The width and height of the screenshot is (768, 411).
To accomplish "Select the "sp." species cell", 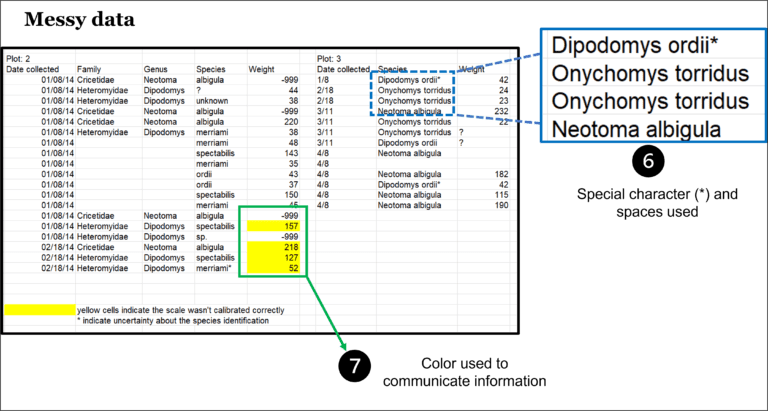I will [x=202, y=237].
